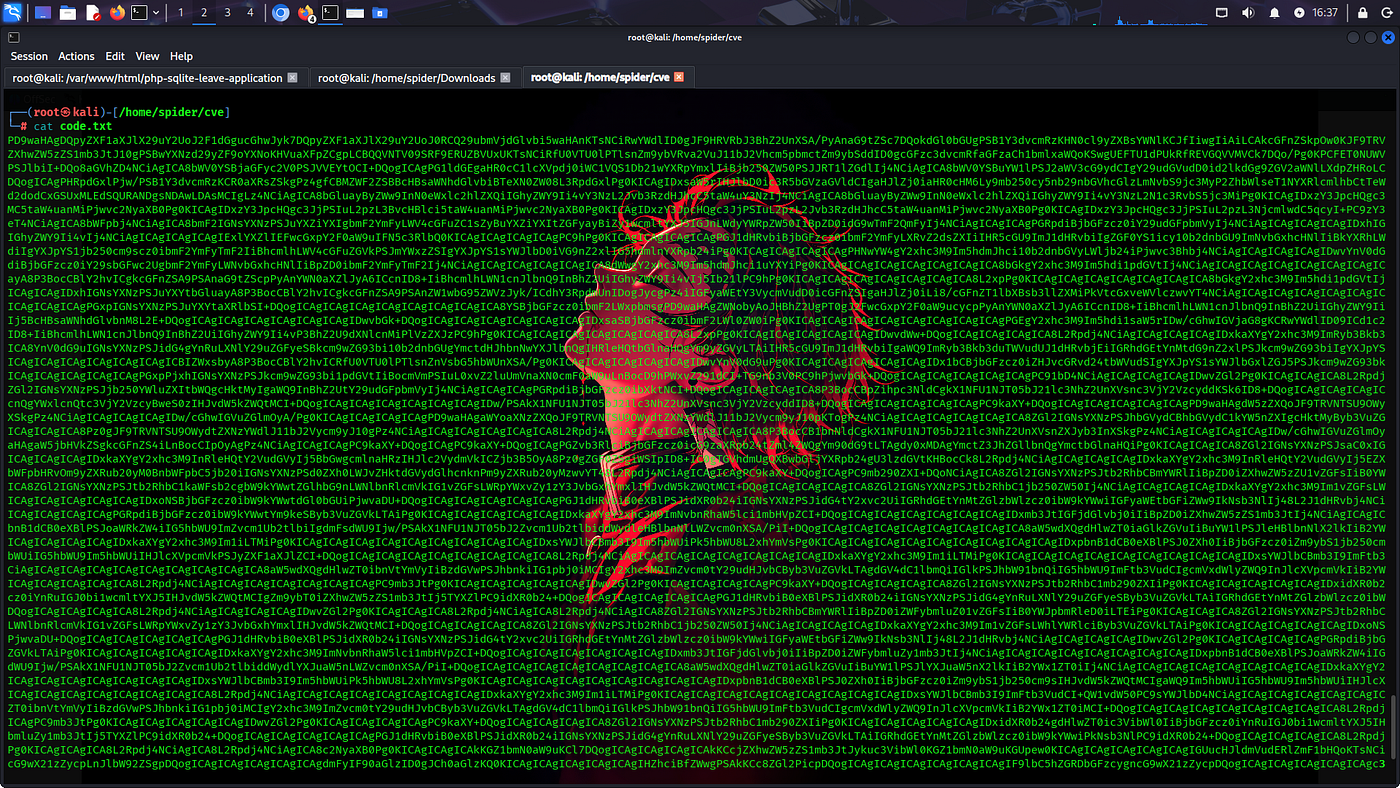Click the terminal window menu icon in the title bar
Viewport: 1400px width, 788px height.
(x=15, y=37)
